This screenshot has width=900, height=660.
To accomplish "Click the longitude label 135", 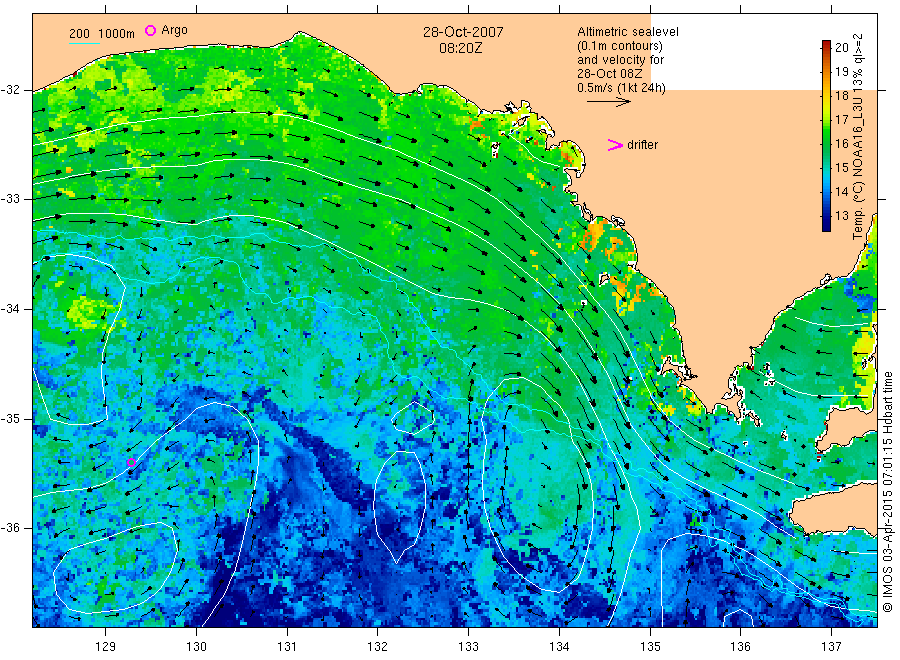I will pyautogui.click(x=650, y=647).
